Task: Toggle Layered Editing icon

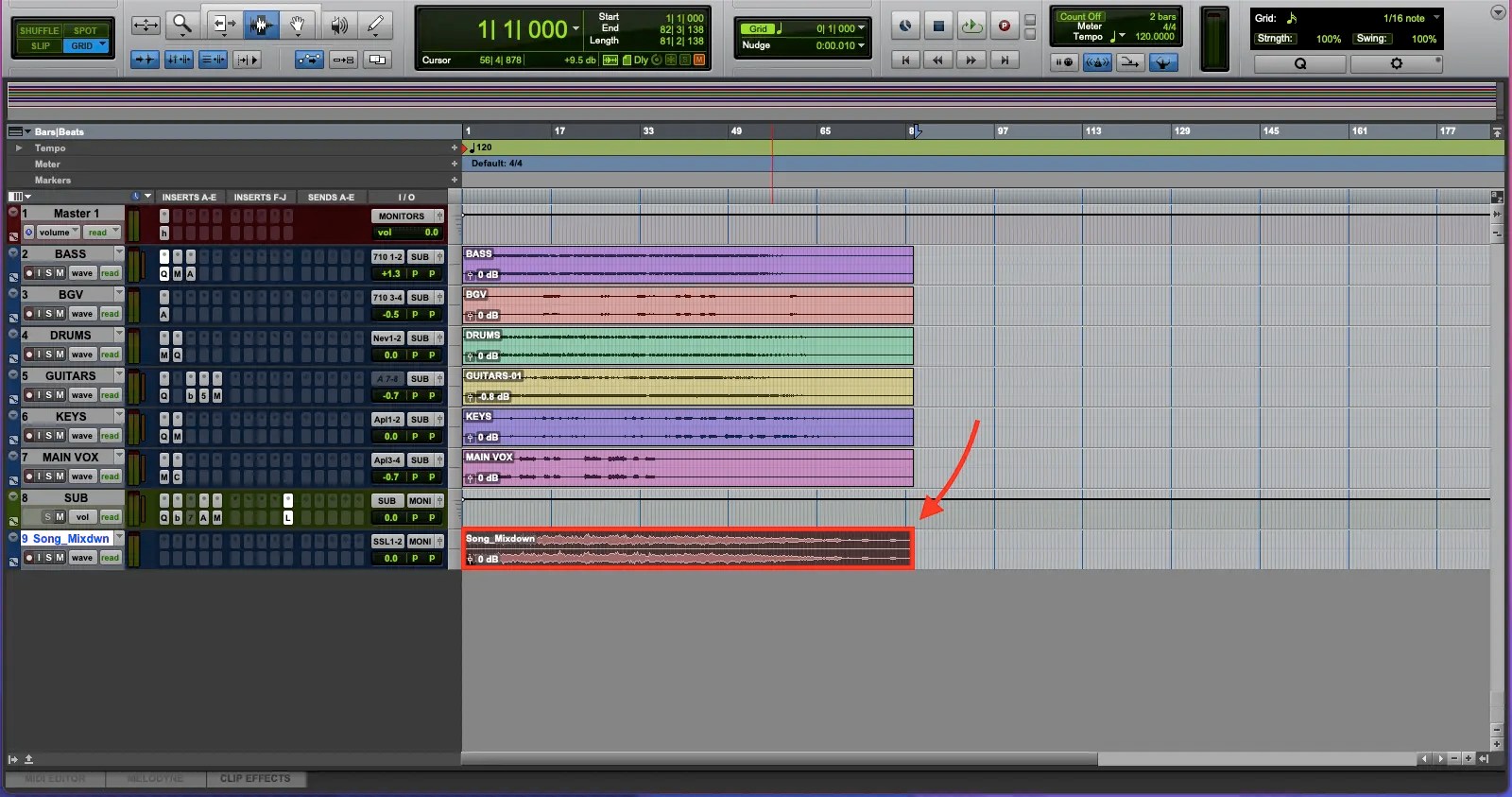Action: point(377,60)
